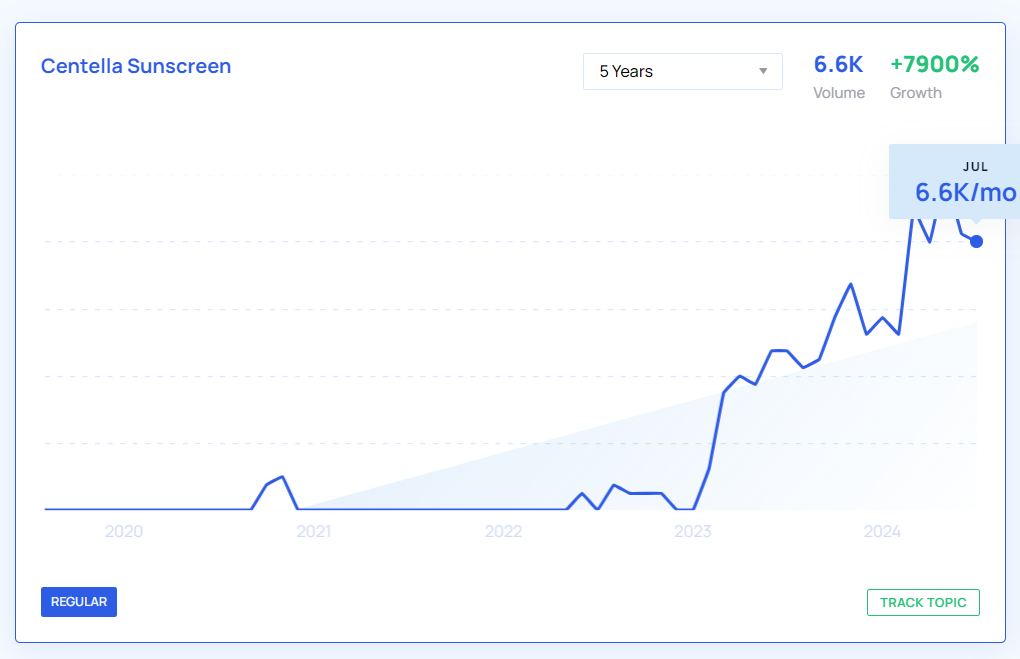This screenshot has width=1020, height=659.
Task: Select the blue data point on the chart
Action: pyautogui.click(x=976, y=241)
